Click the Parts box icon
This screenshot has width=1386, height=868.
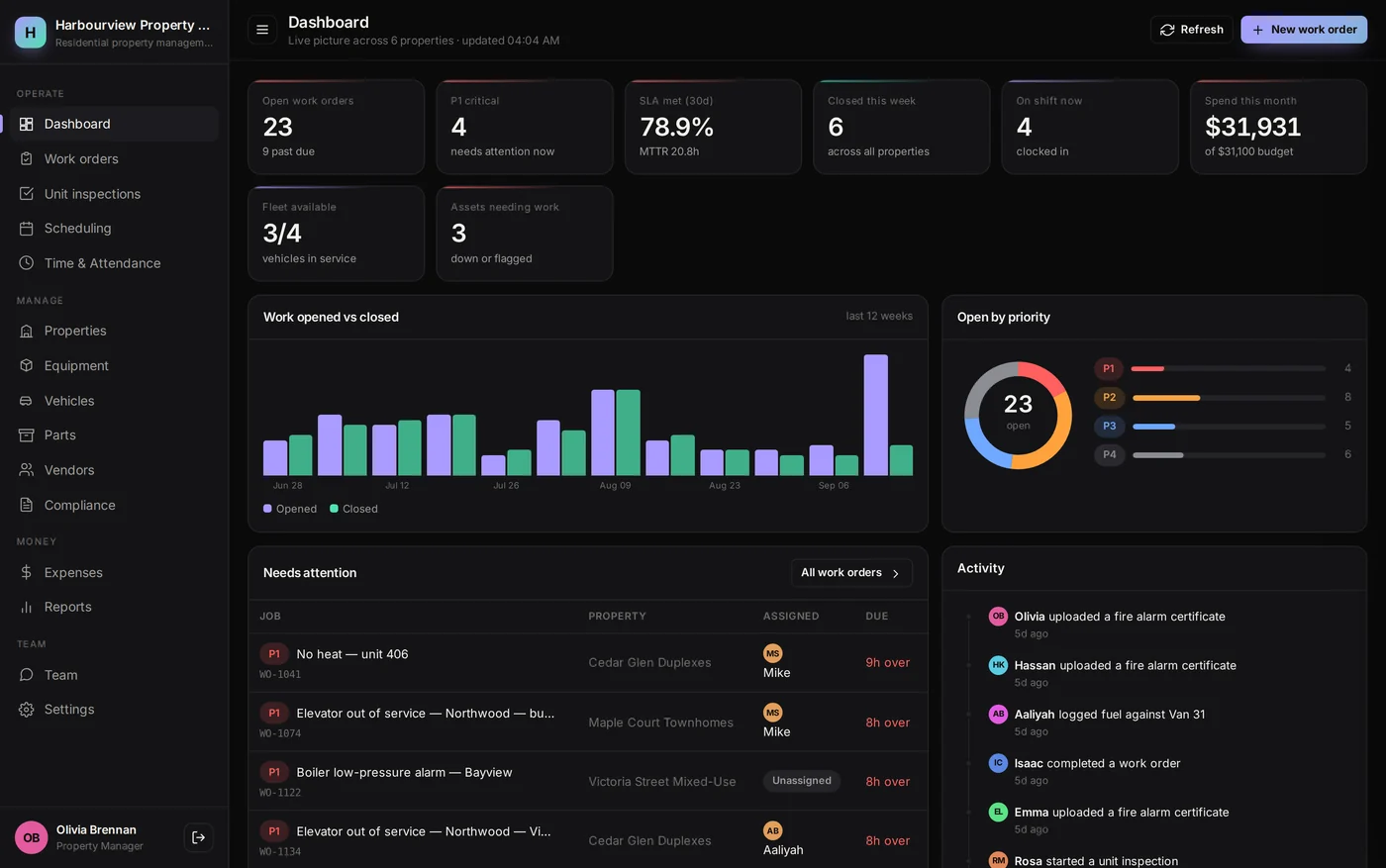click(27, 435)
